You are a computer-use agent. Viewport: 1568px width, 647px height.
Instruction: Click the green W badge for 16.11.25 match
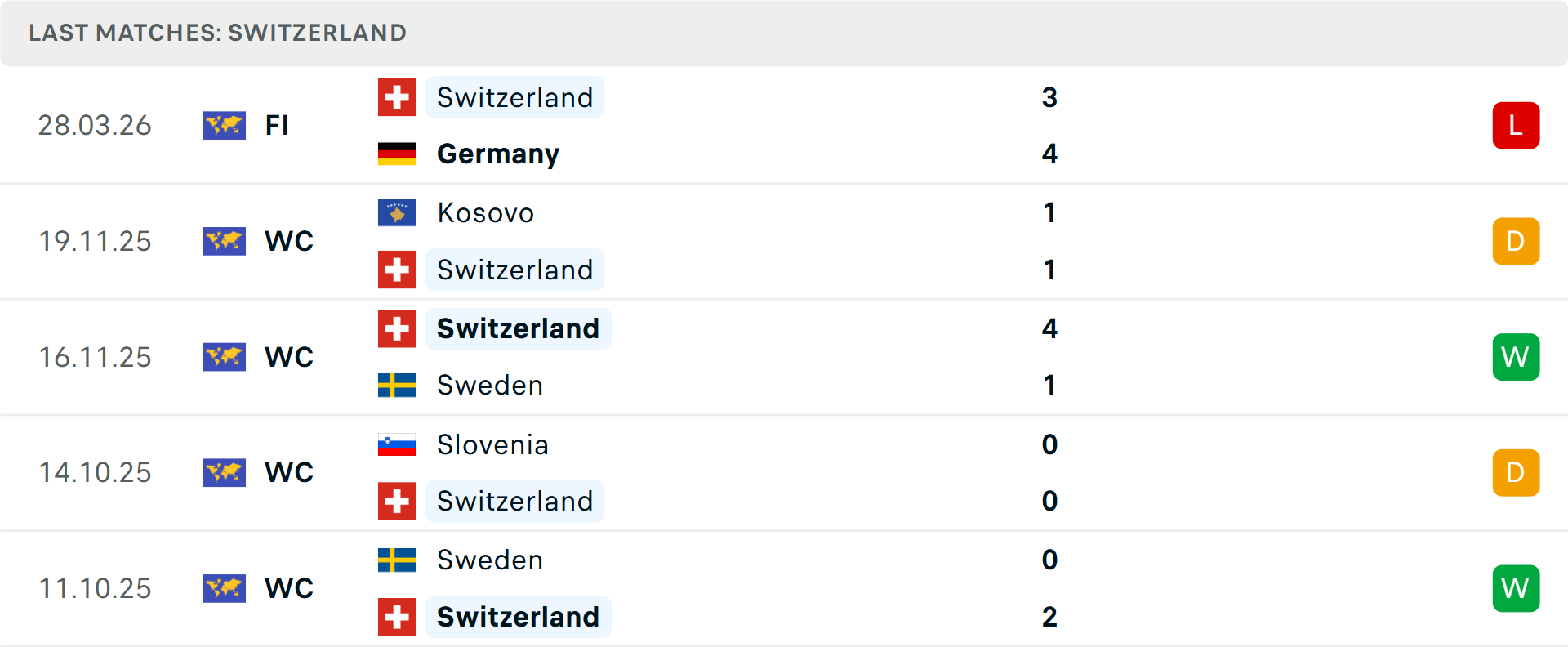pyautogui.click(x=1516, y=357)
